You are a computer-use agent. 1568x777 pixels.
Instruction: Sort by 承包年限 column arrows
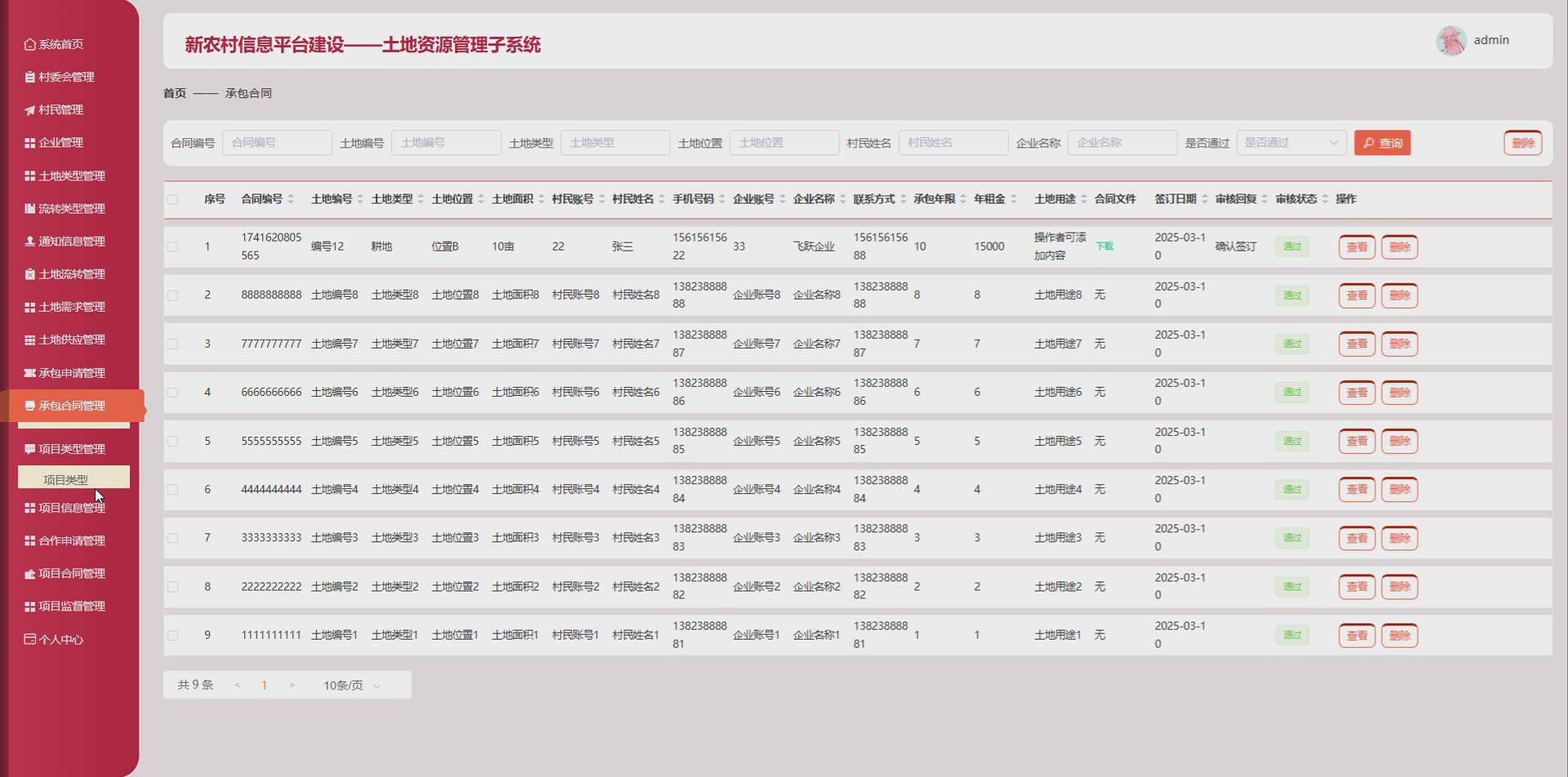[x=964, y=199]
